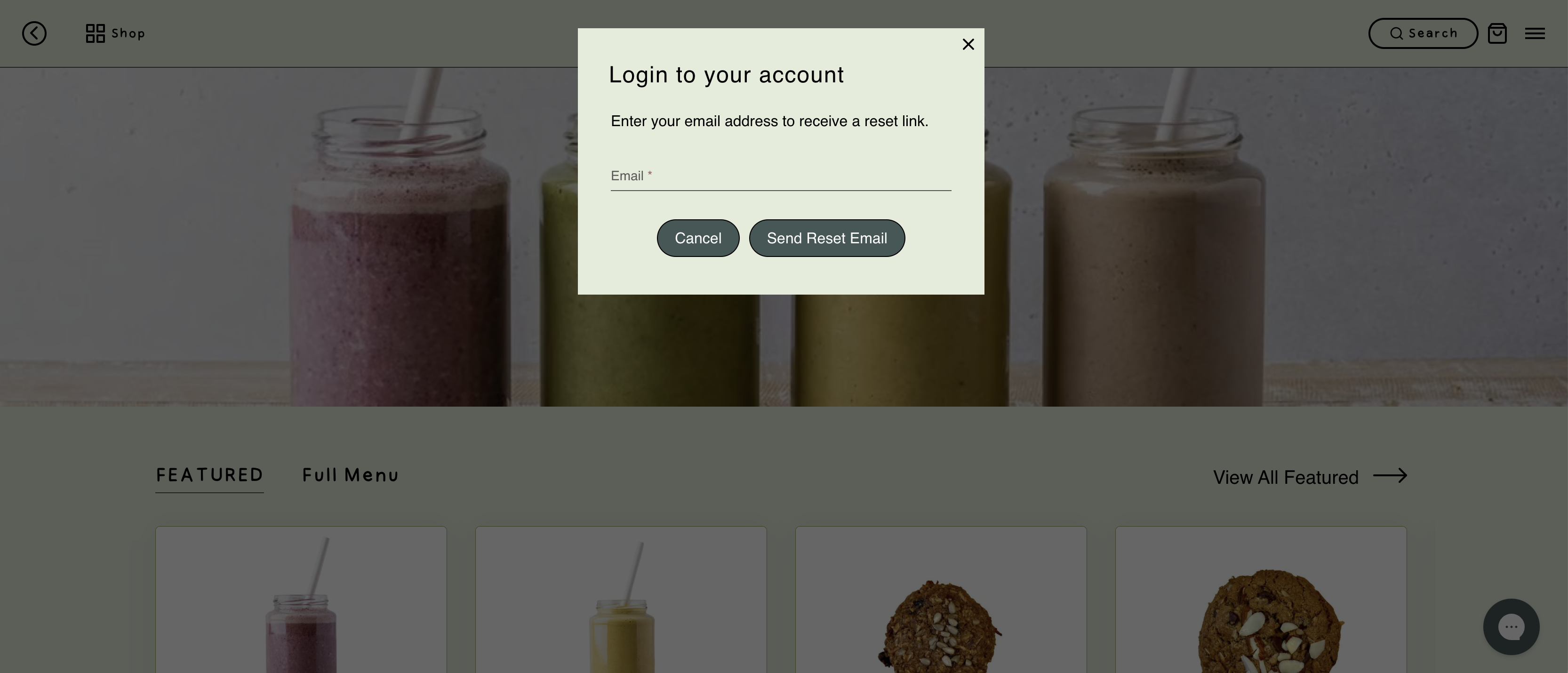Viewport: 1568px width, 673px height.
Task: Open the seeded cookie product card
Action: click(940, 600)
